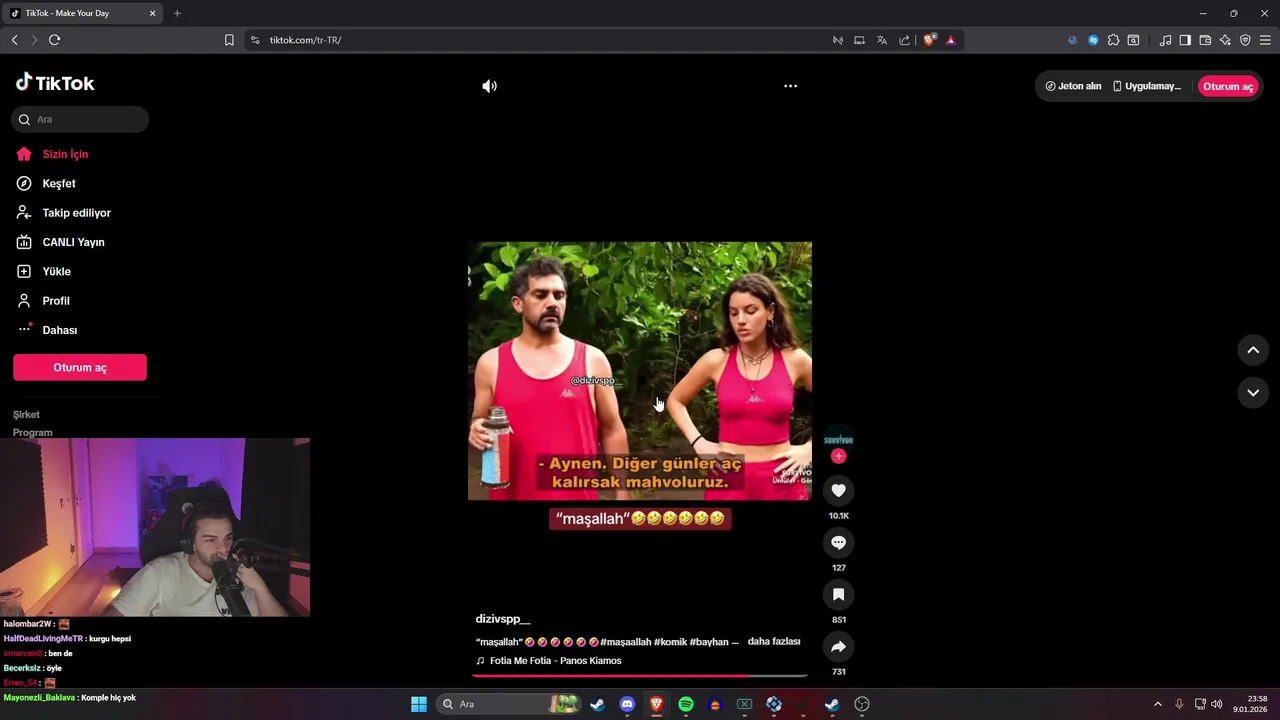This screenshot has width=1280, height=720.
Task: Open the Yükle upload page
Action: pos(56,271)
